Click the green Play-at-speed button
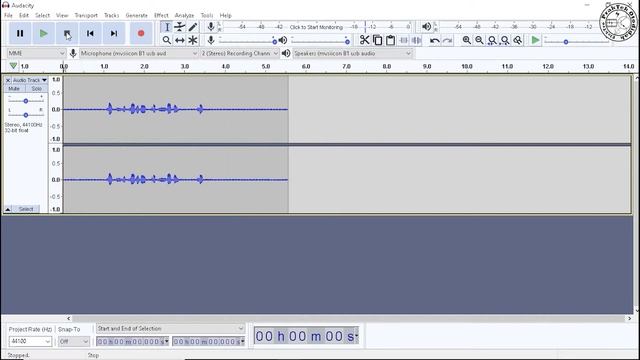The image size is (640, 360). (x=535, y=40)
